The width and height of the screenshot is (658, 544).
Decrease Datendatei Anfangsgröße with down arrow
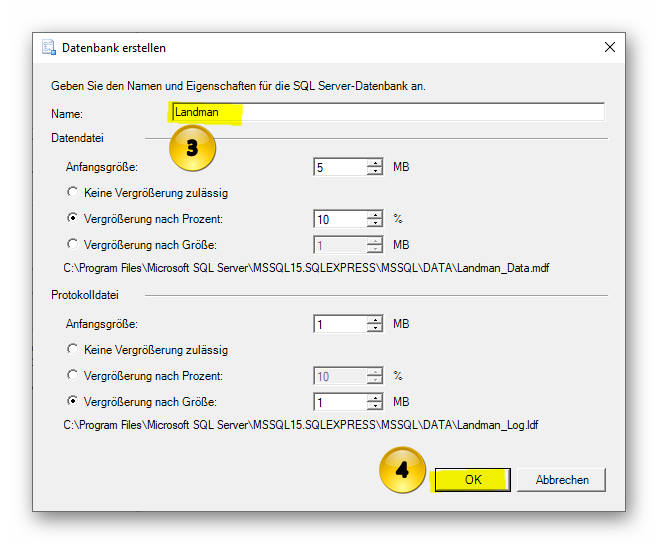tap(375, 172)
